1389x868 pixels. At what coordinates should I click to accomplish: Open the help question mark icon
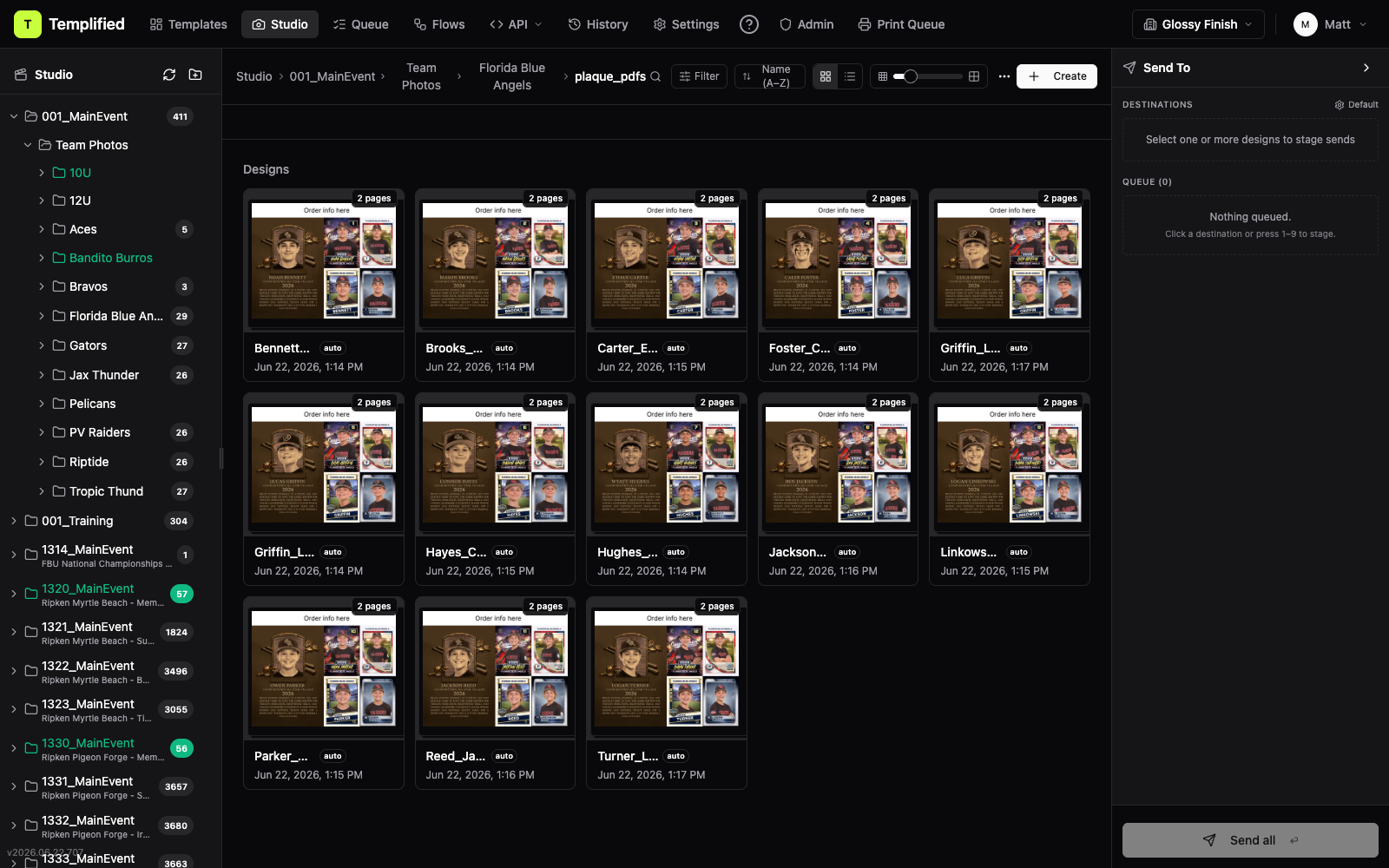pyautogui.click(x=749, y=24)
